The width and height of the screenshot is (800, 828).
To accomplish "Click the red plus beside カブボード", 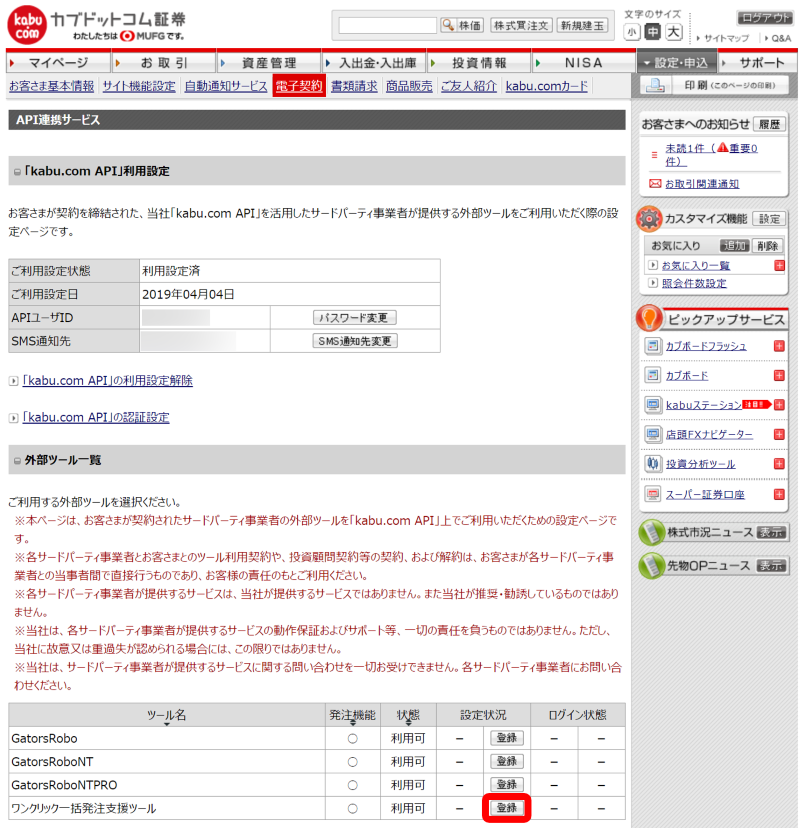I will point(779,375).
